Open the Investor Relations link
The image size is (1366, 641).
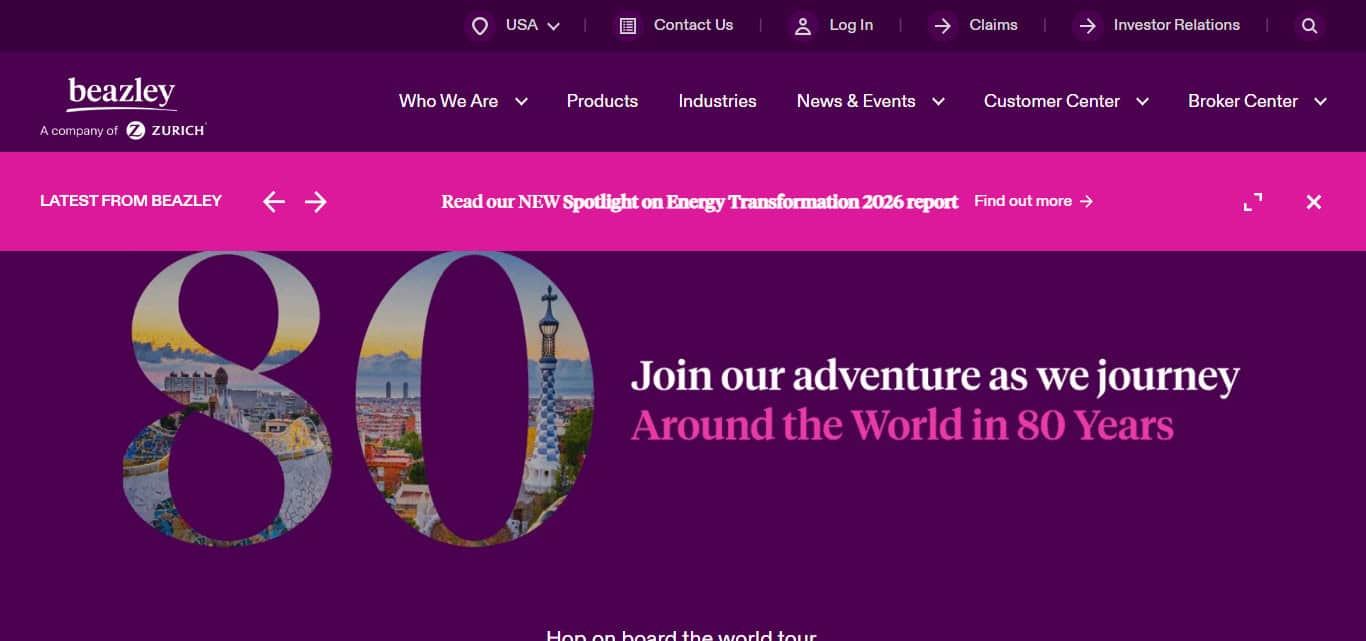pyautogui.click(x=1176, y=25)
